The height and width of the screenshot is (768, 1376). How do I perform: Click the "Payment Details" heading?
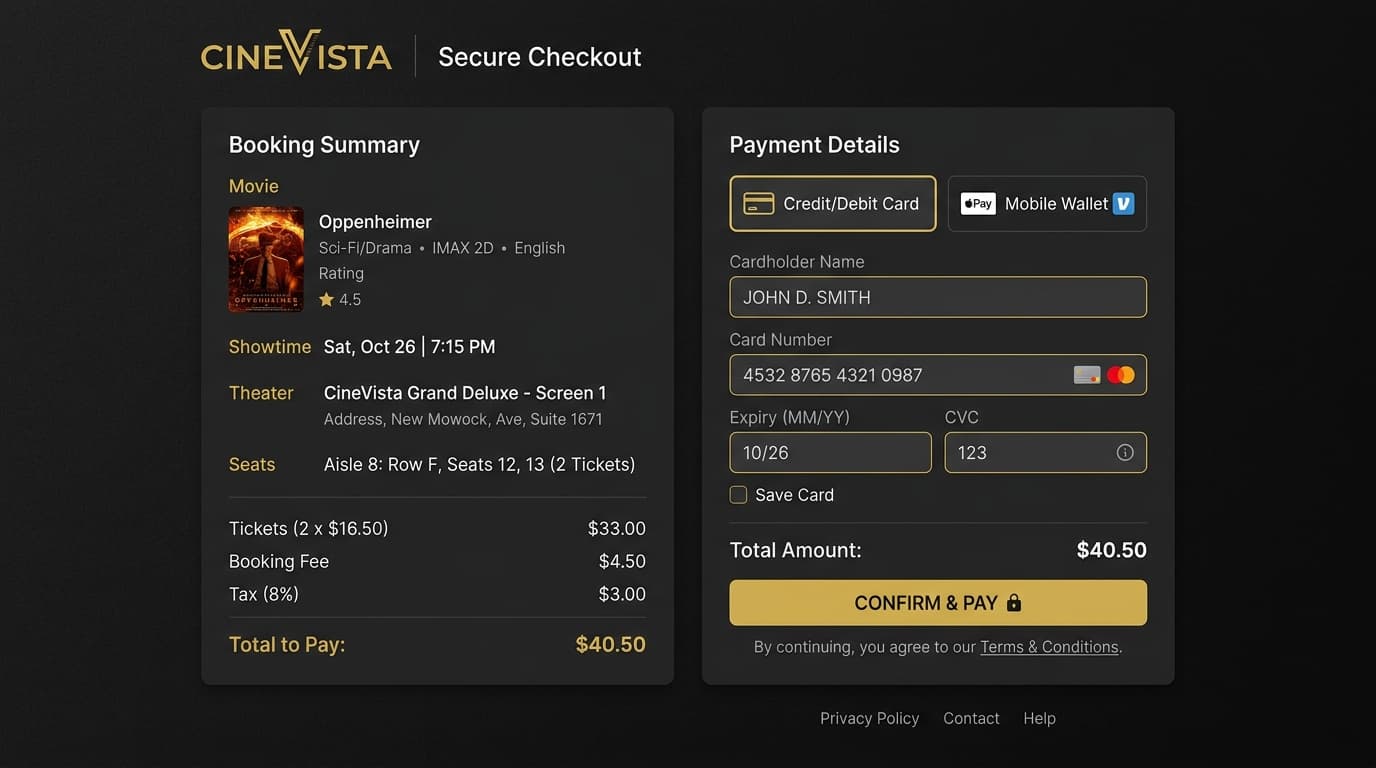(814, 145)
